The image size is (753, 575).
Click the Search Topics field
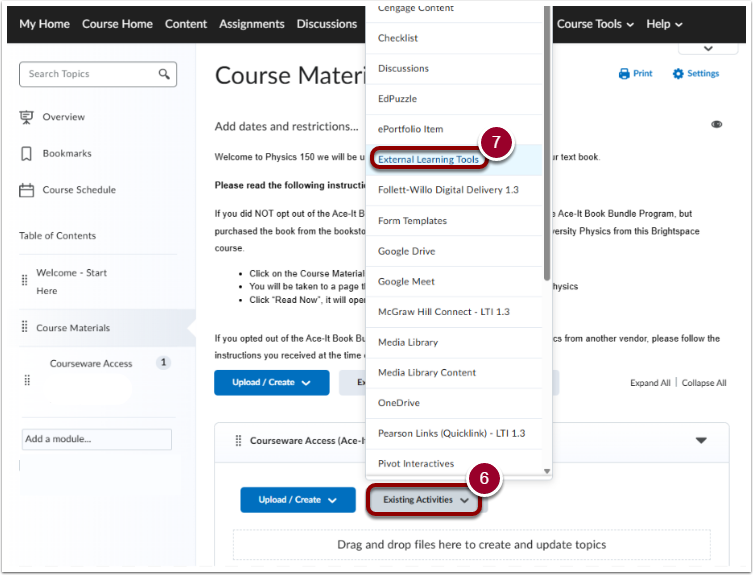(x=98, y=74)
